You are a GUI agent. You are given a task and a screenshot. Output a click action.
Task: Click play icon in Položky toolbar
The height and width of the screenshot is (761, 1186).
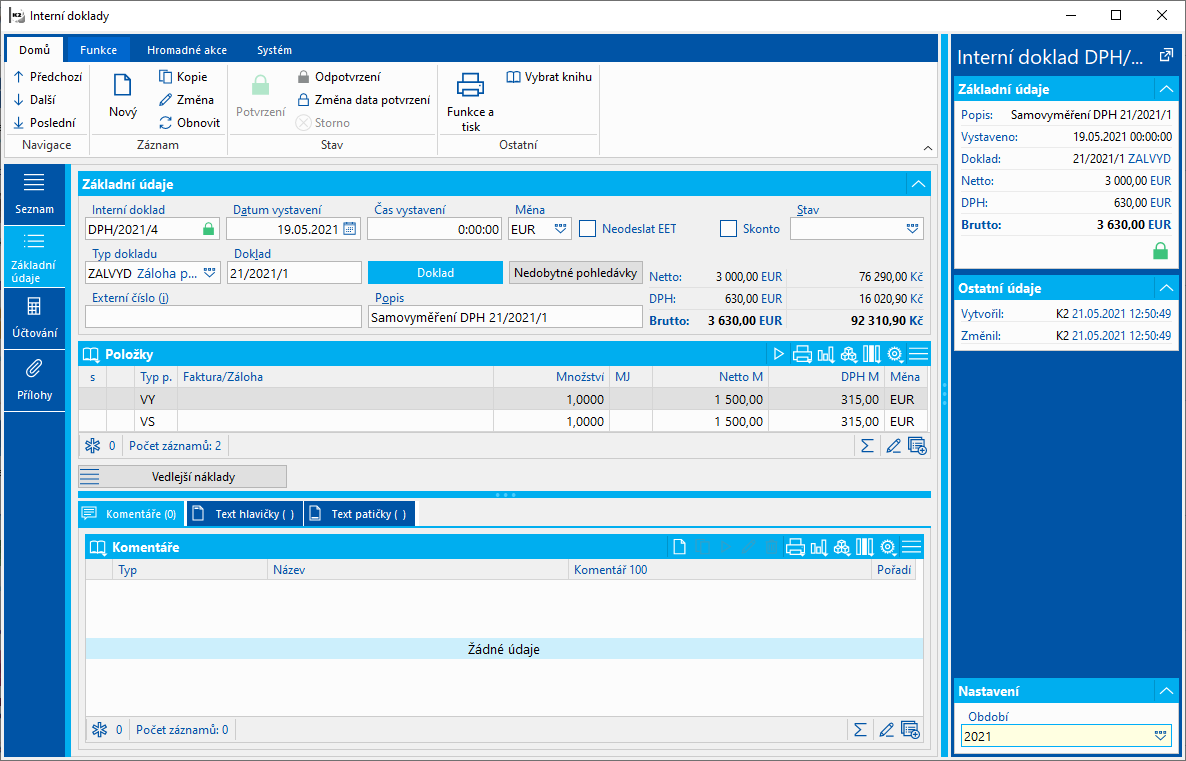(x=778, y=354)
